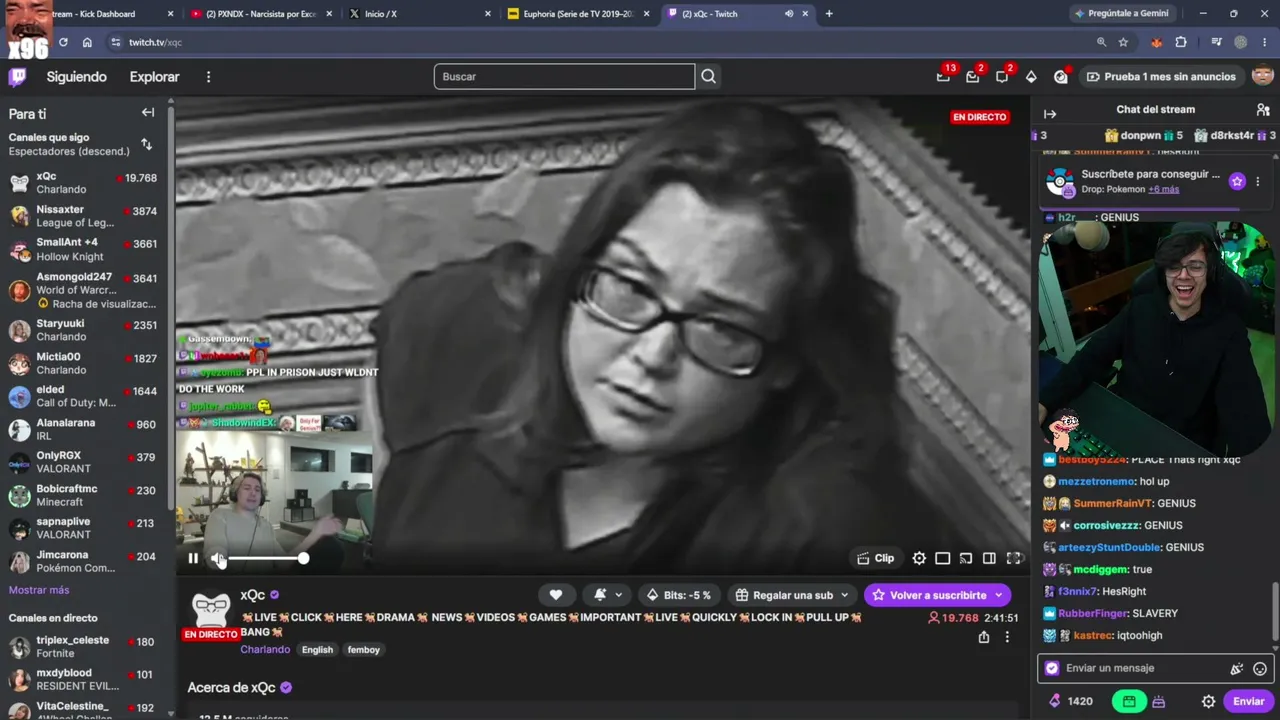Click the clapperboard Clip button
Image resolution: width=1280 pixels, height=720 pixels.
pos(876,558)
